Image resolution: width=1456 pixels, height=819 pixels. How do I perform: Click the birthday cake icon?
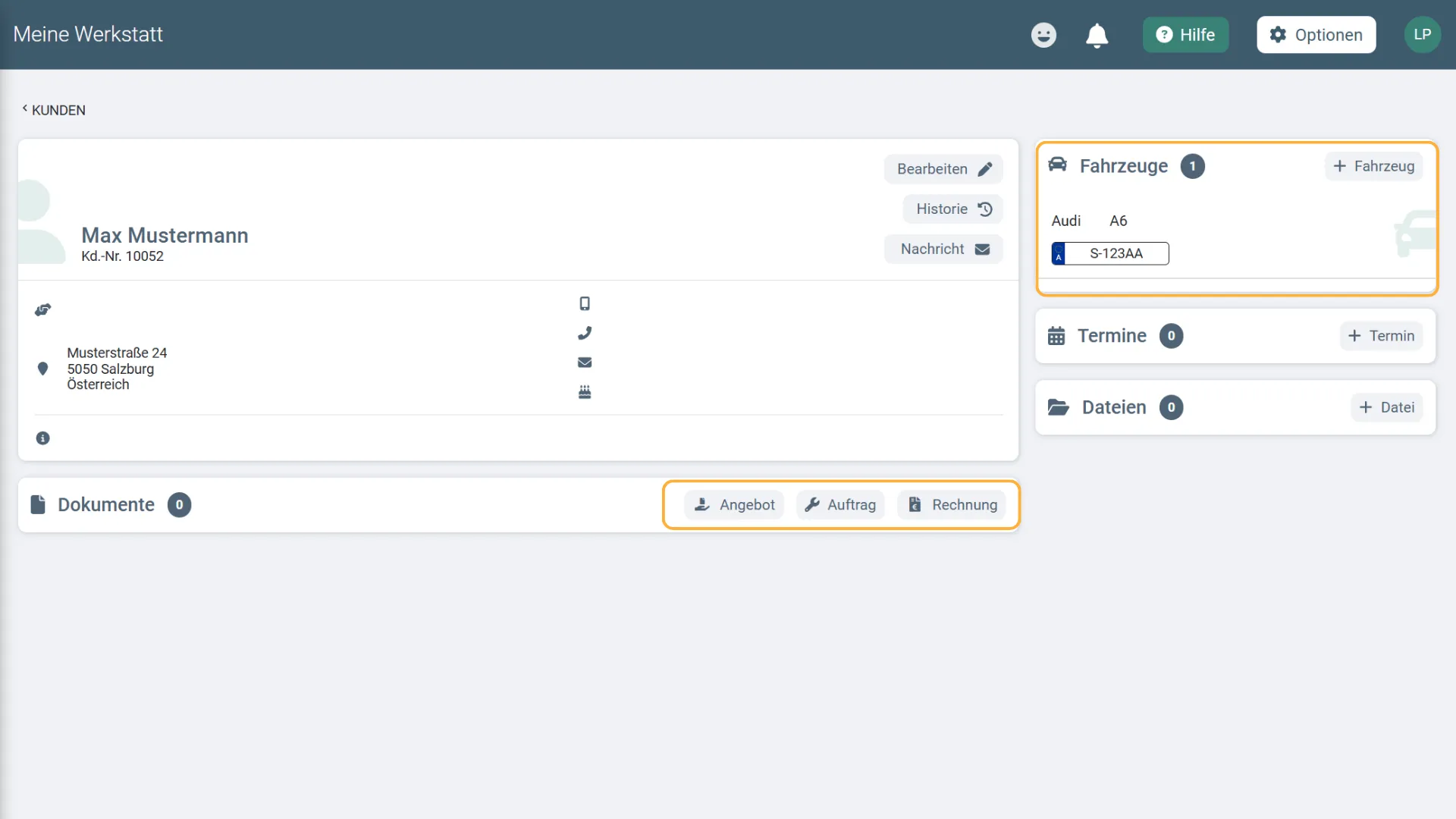(x=585, y=392)
